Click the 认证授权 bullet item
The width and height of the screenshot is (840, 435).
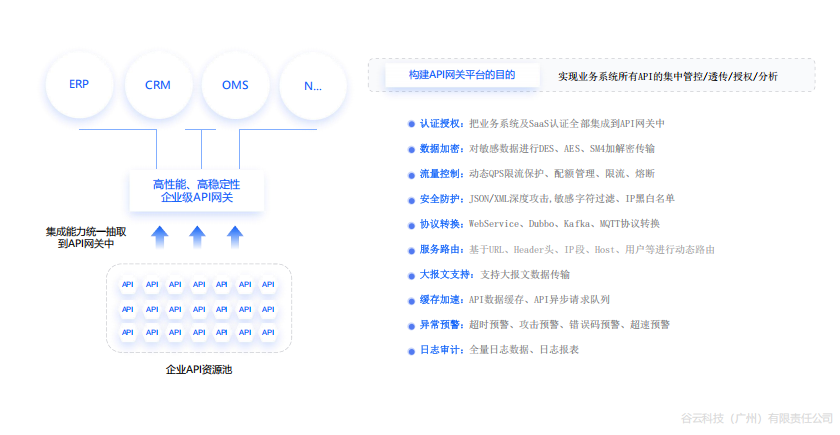[439, 124]
